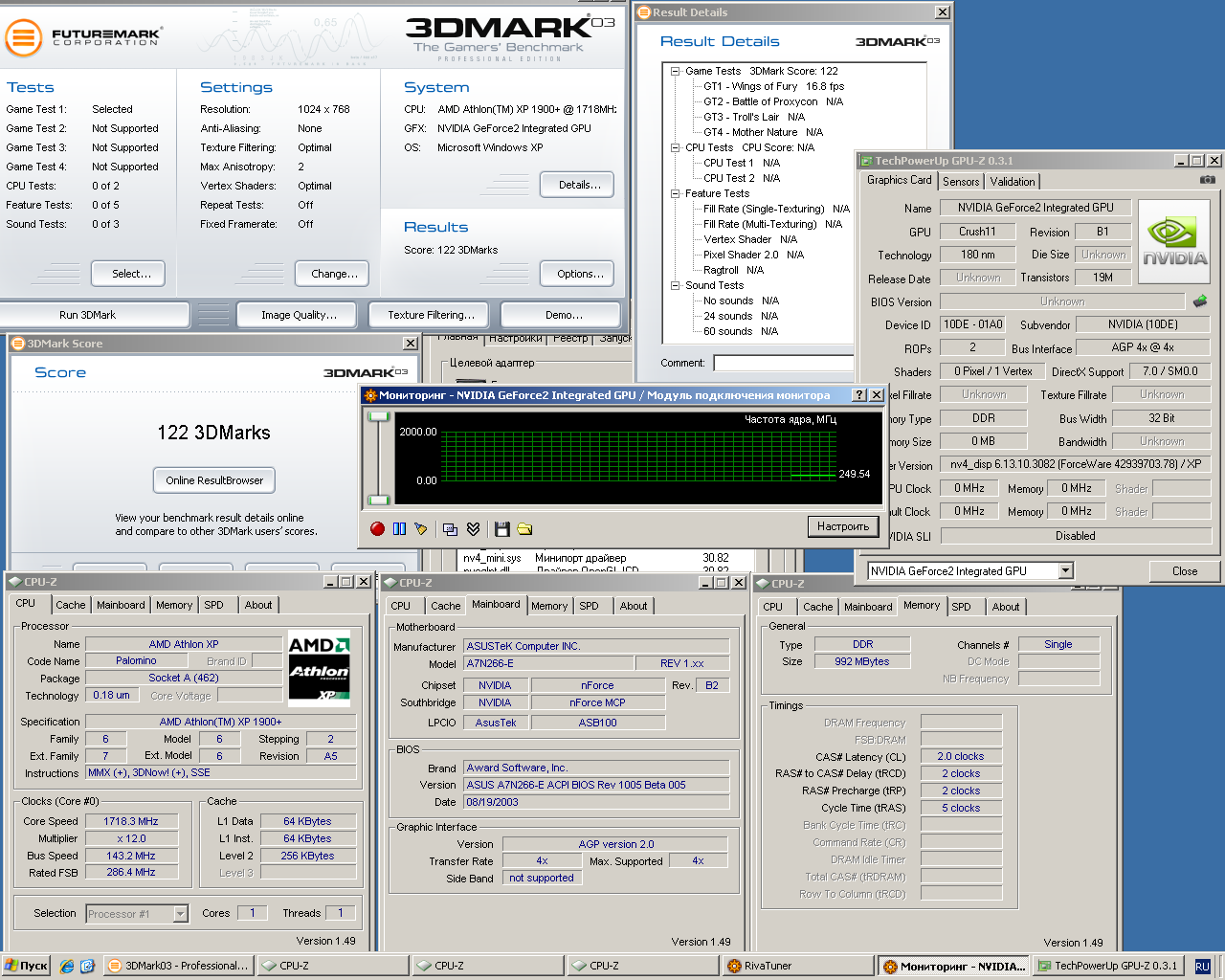This screenshot has height=980, width=1225.
Task: Open About tab in the right CPU-Z window
Action: pos(1006,607)
